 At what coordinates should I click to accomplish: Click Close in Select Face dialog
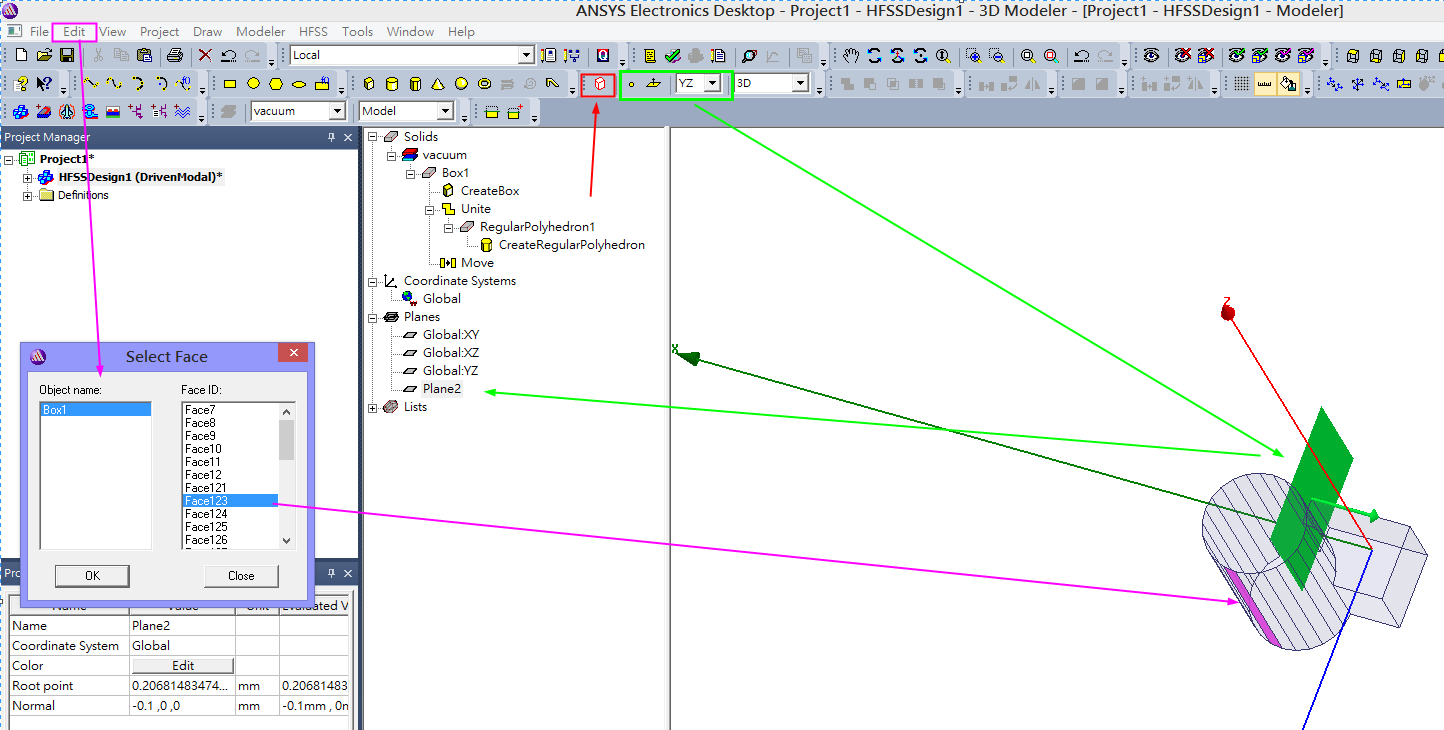click(241, 576)
